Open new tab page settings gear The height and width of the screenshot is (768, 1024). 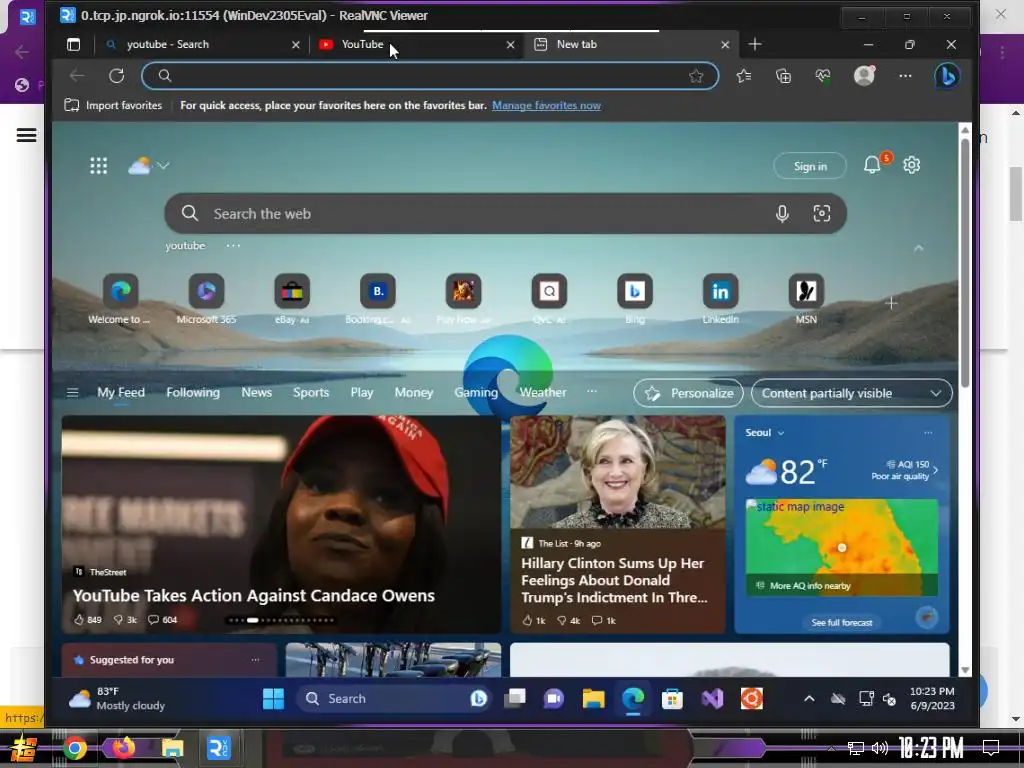tap(912, 165)
